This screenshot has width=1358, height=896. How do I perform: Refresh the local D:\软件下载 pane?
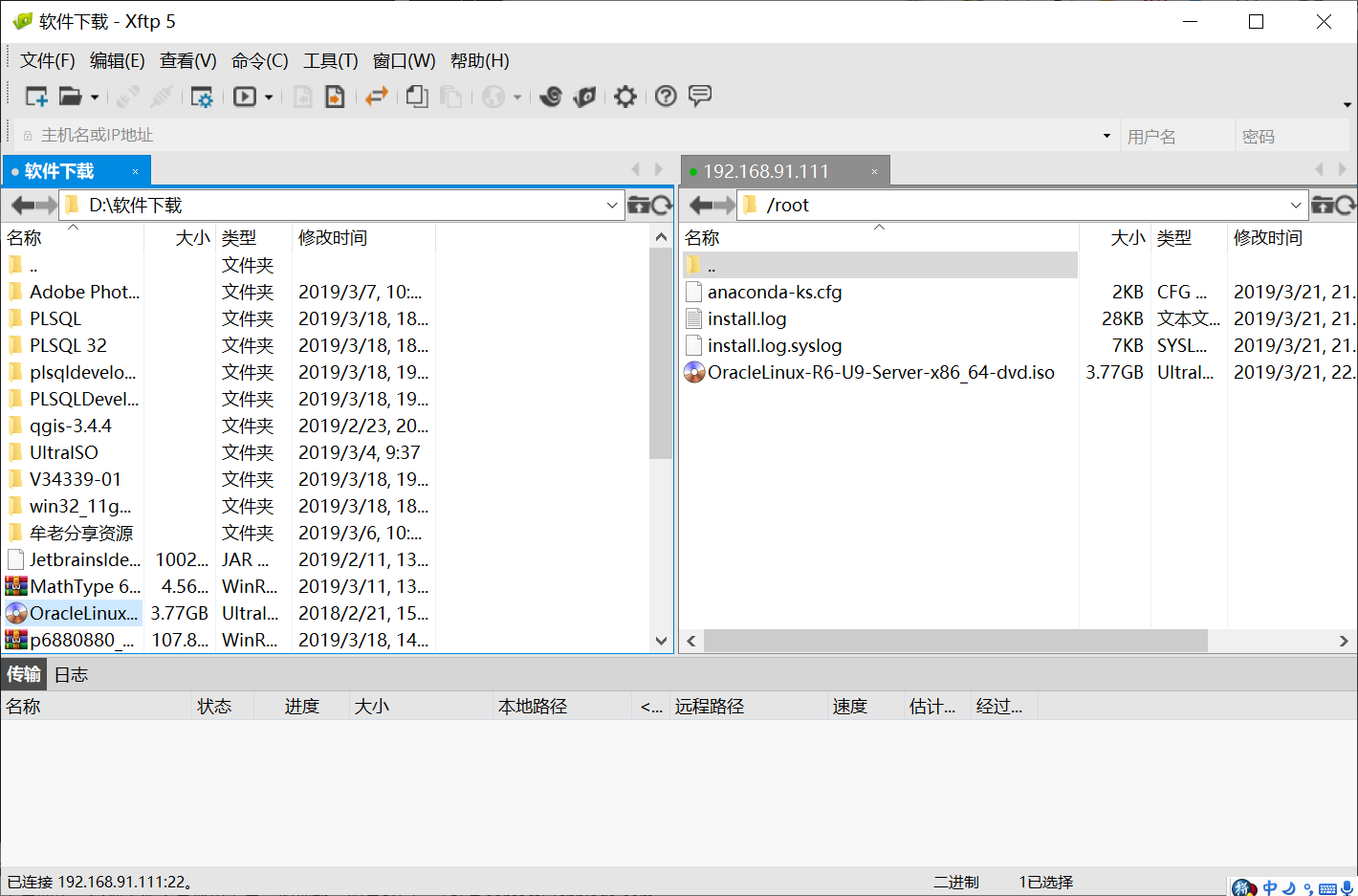click(x=663, y=205)
